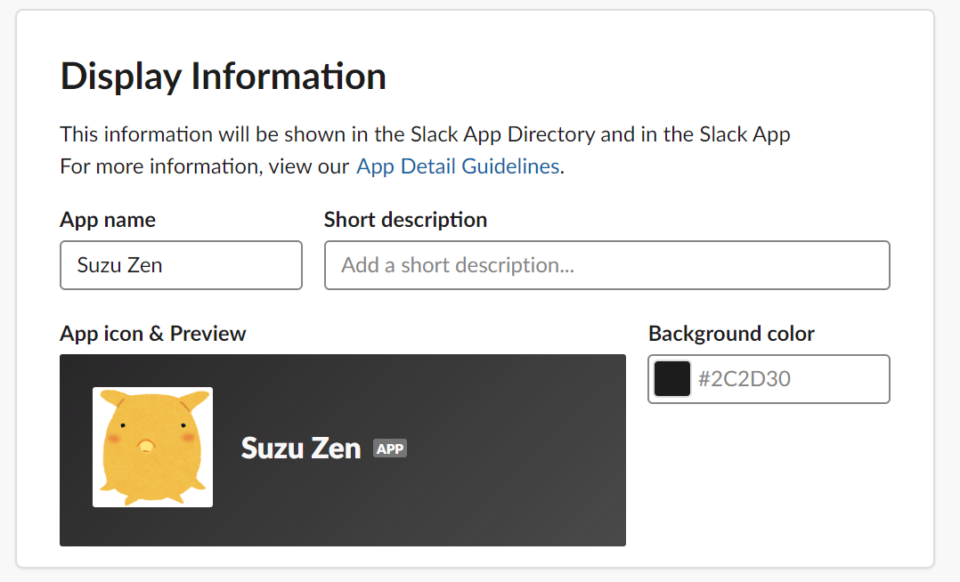Screen dimensions: 960x582
Task: Click the APP badge next to Suzu Zen
Action: coord(390,448)
